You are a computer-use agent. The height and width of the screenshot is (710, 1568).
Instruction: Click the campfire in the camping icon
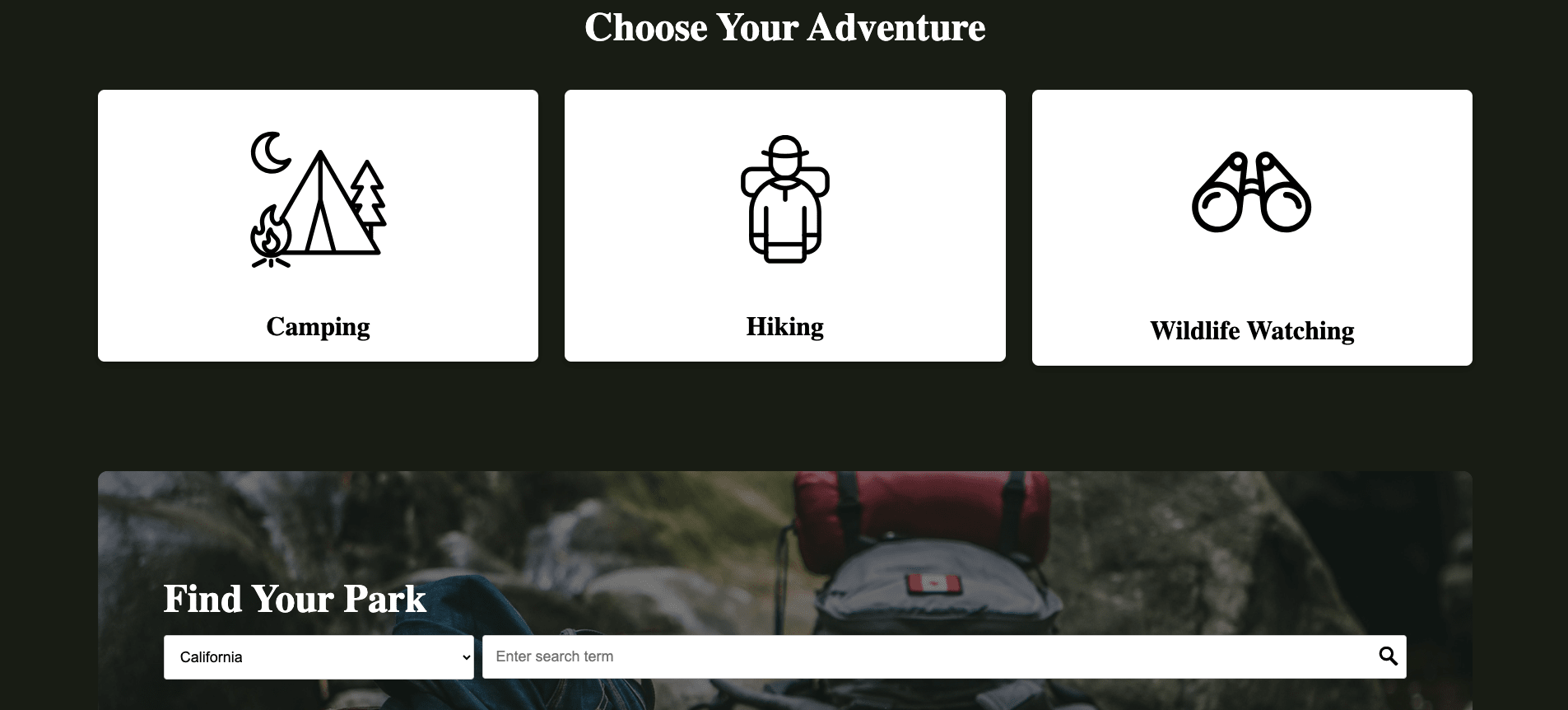pyautogui.click(x=271, y=236)
